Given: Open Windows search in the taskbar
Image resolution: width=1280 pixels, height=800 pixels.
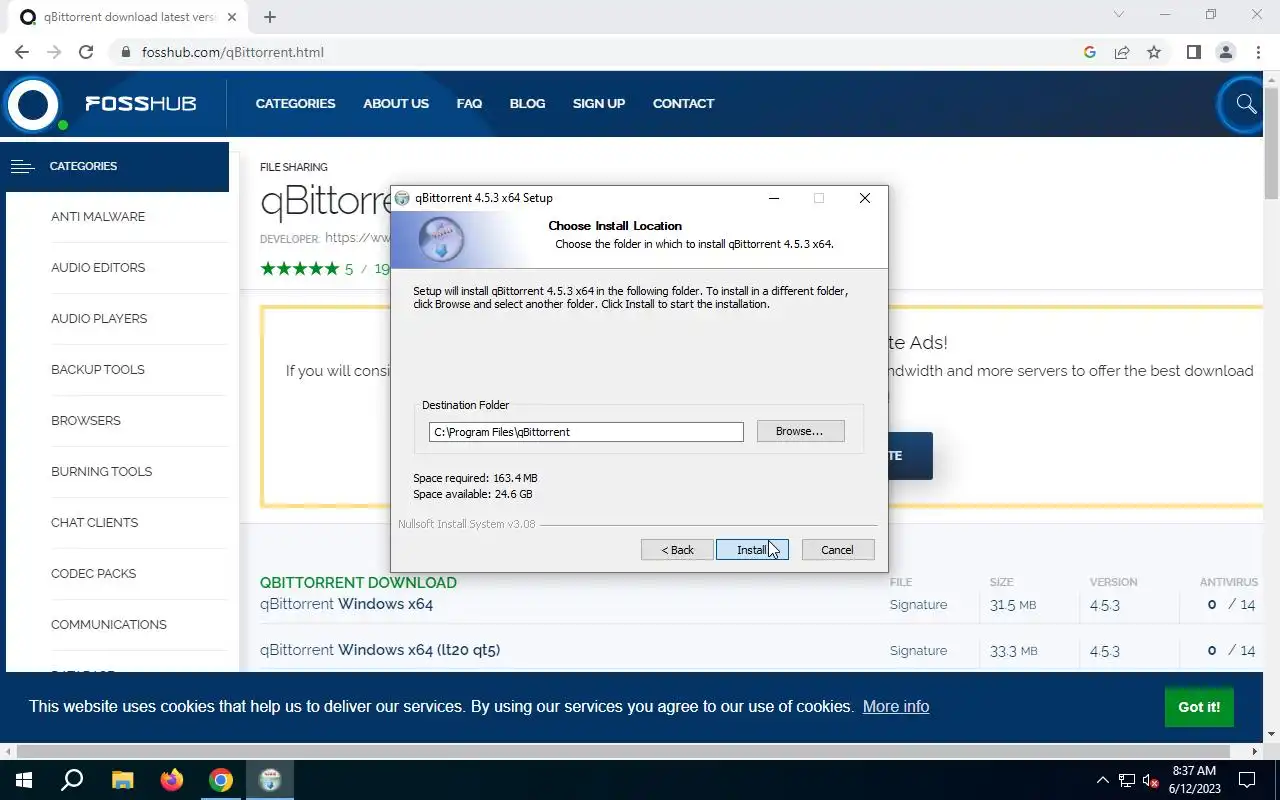Looking at the screenshot, I should click(x=72, y=780).
